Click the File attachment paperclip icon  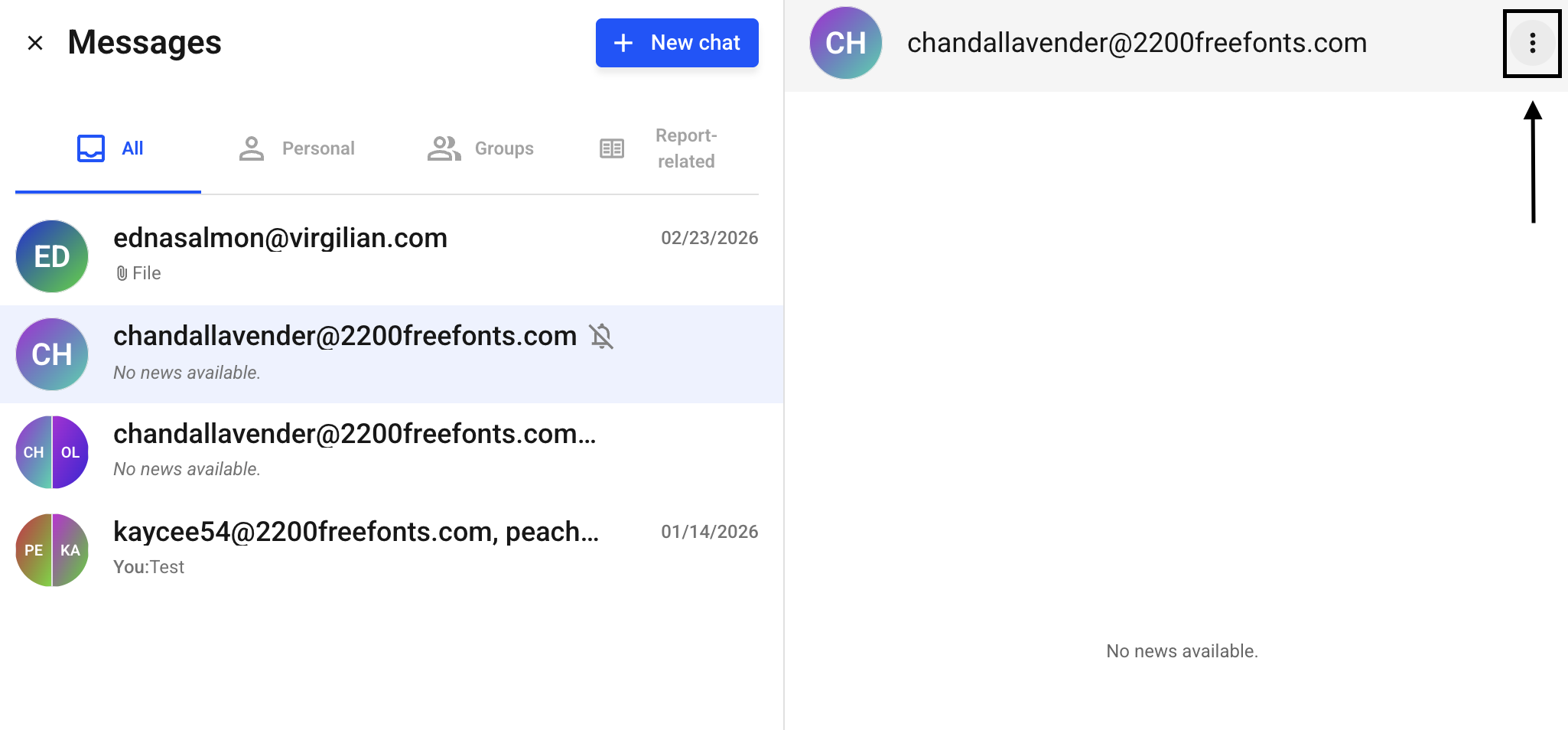pos(122,273)
